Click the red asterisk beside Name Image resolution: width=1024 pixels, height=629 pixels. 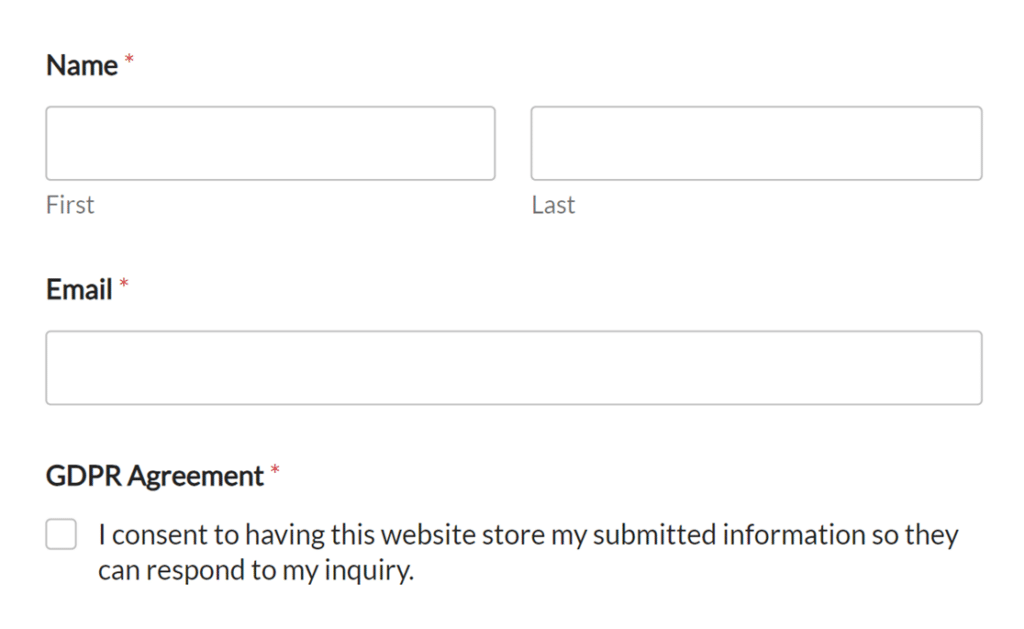129,63
